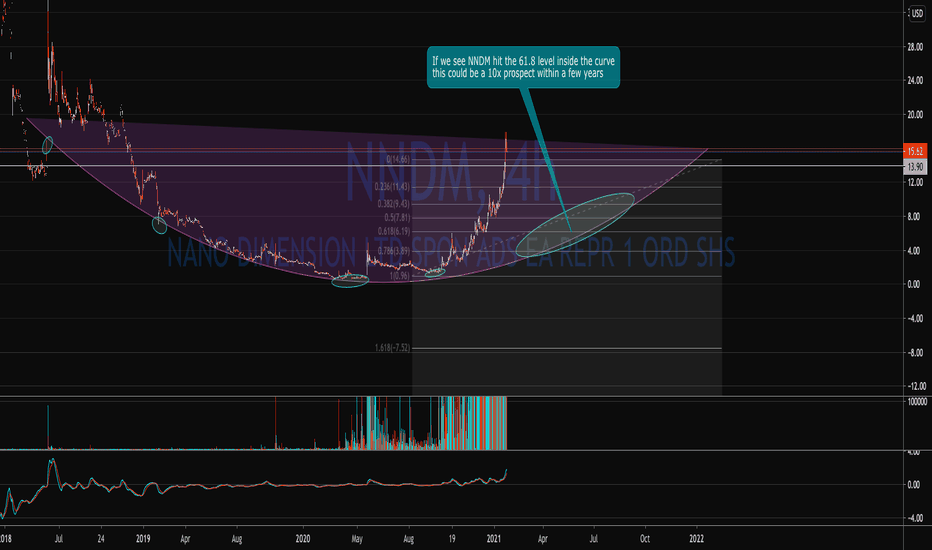Click the Apr label right after 2019
Viewport: 932px width, 550px height.
pyautogui.click(x=185, y=539)
